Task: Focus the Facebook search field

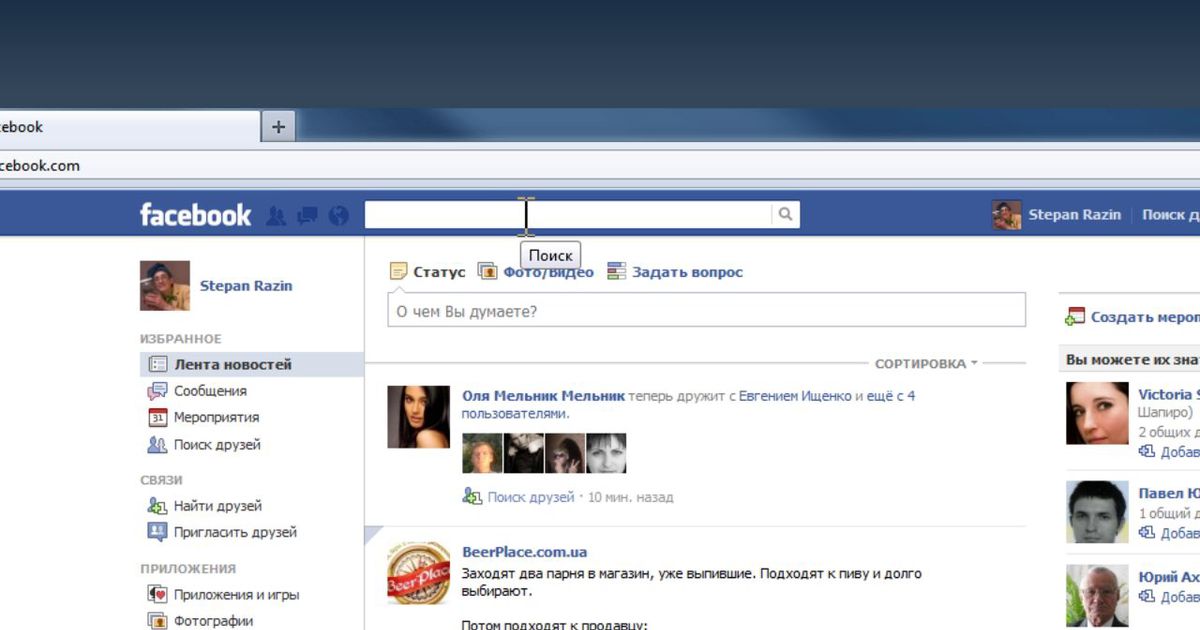Action: click(x=568, y=214)
